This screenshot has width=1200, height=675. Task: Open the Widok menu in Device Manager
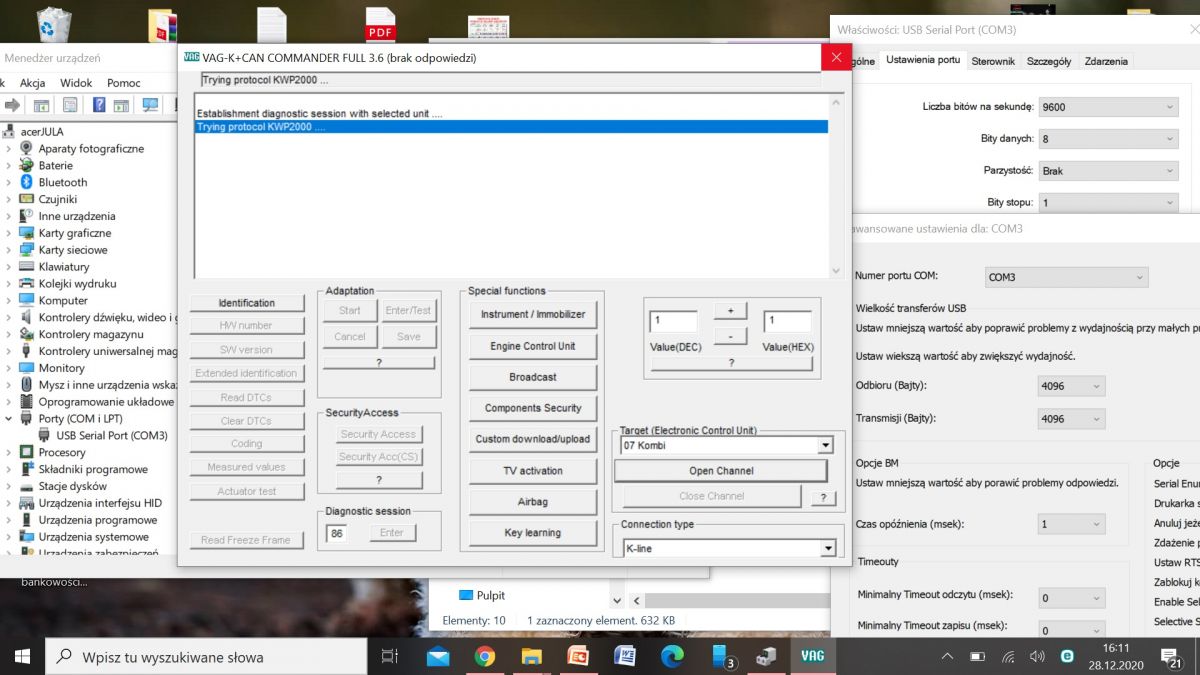pos(76,83)
